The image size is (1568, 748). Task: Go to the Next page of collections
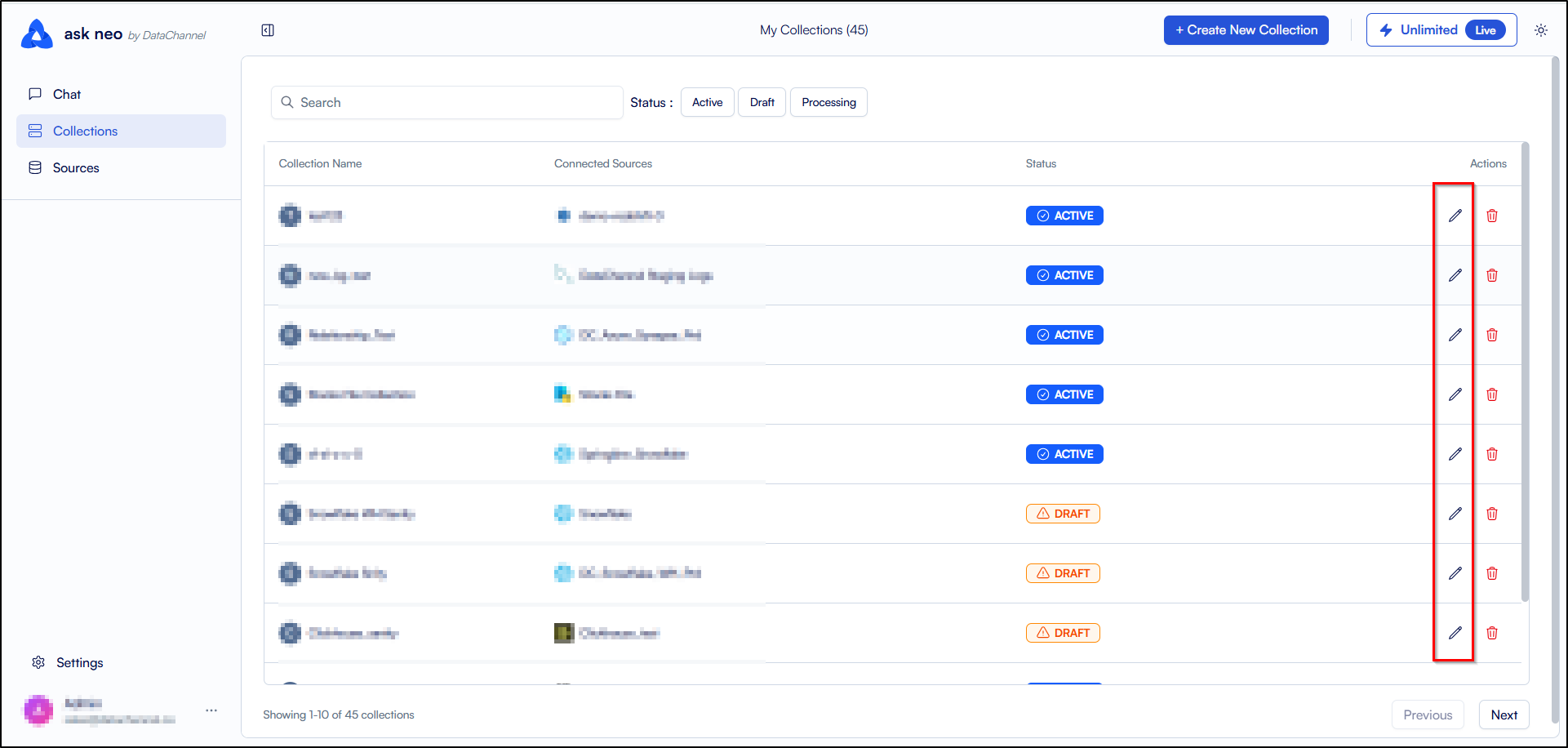[x=1504, y=715]
